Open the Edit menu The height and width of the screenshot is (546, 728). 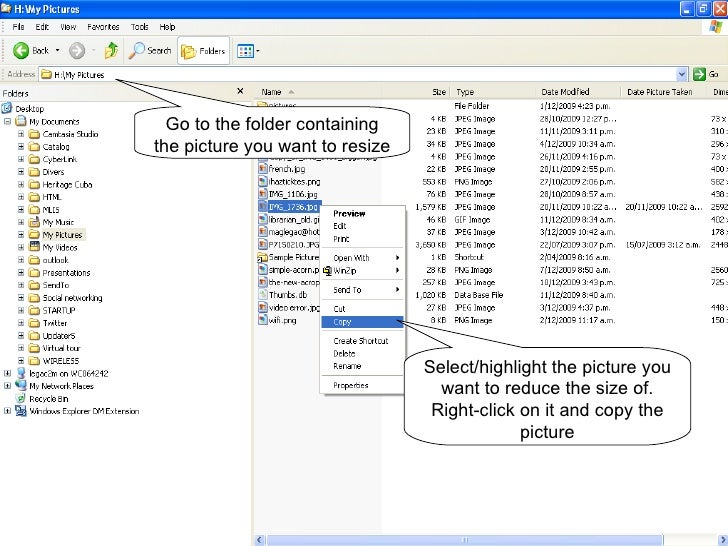[42, 27]
